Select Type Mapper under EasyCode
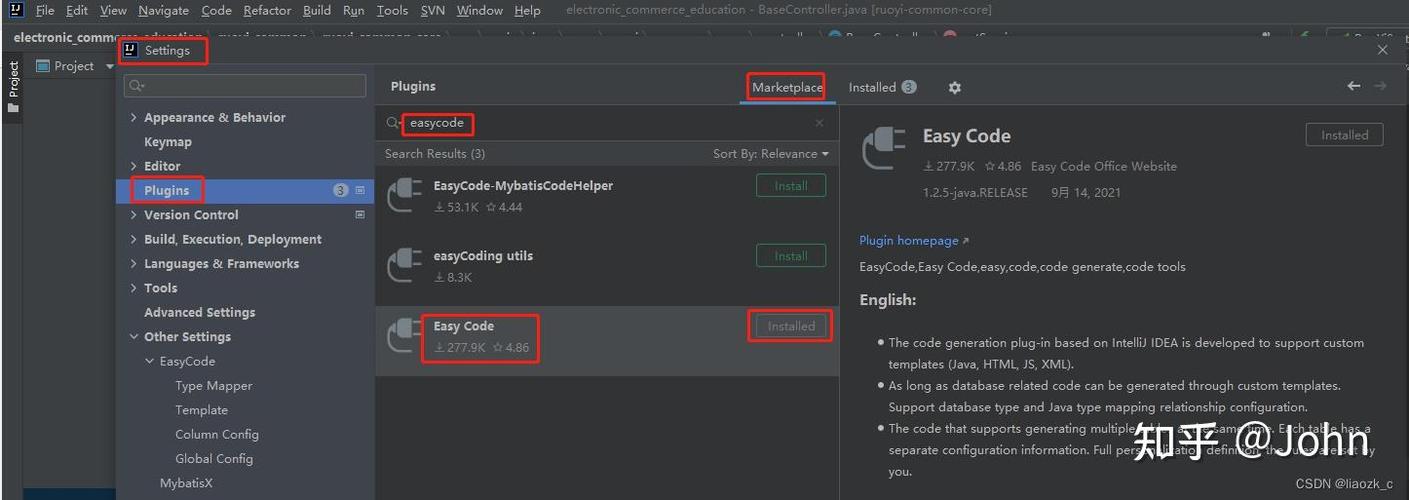Screen dimensions: 1409x500 coord(213,386)
